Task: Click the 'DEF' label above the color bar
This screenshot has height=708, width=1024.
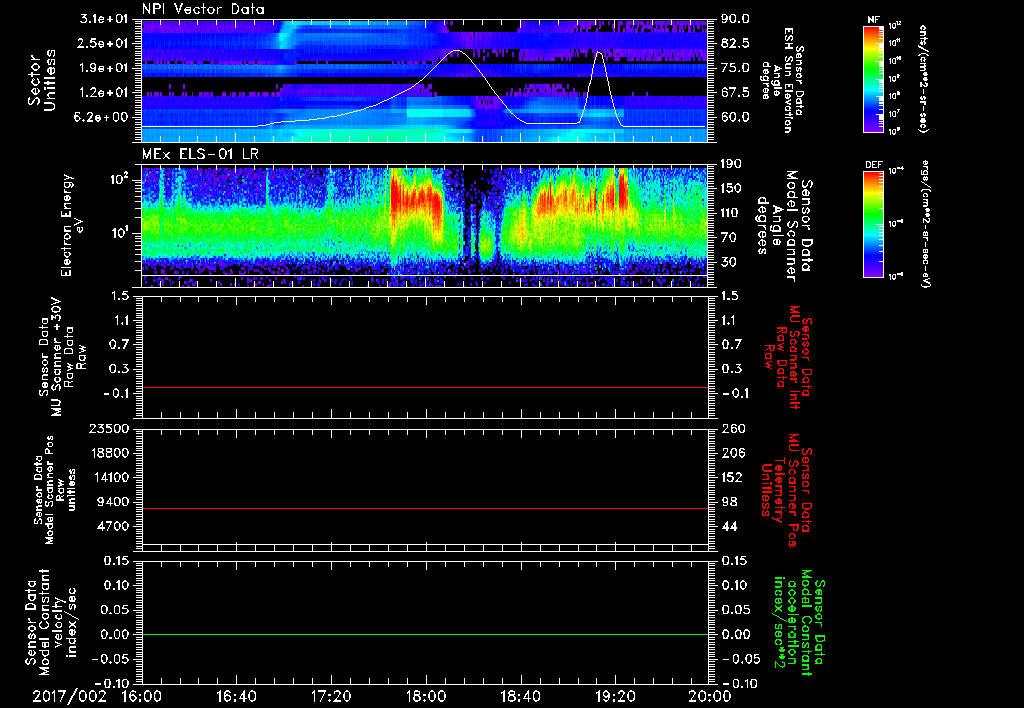Action: pos(873,165)
